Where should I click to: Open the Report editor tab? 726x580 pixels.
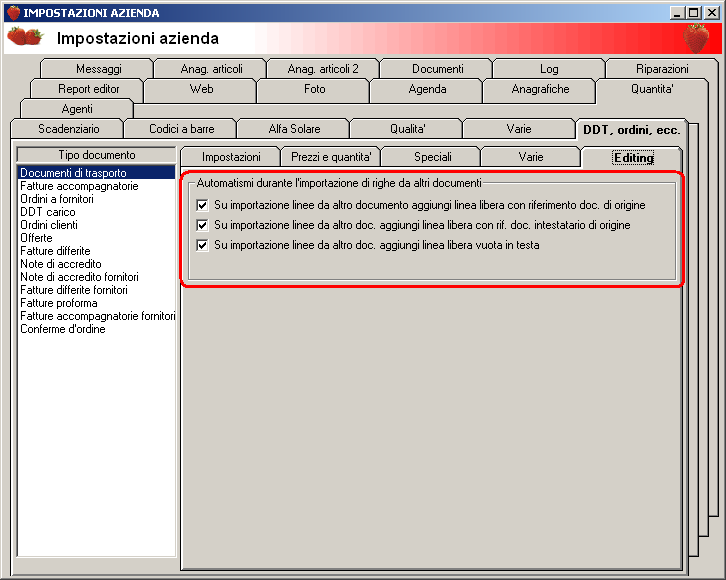(88, 89)
